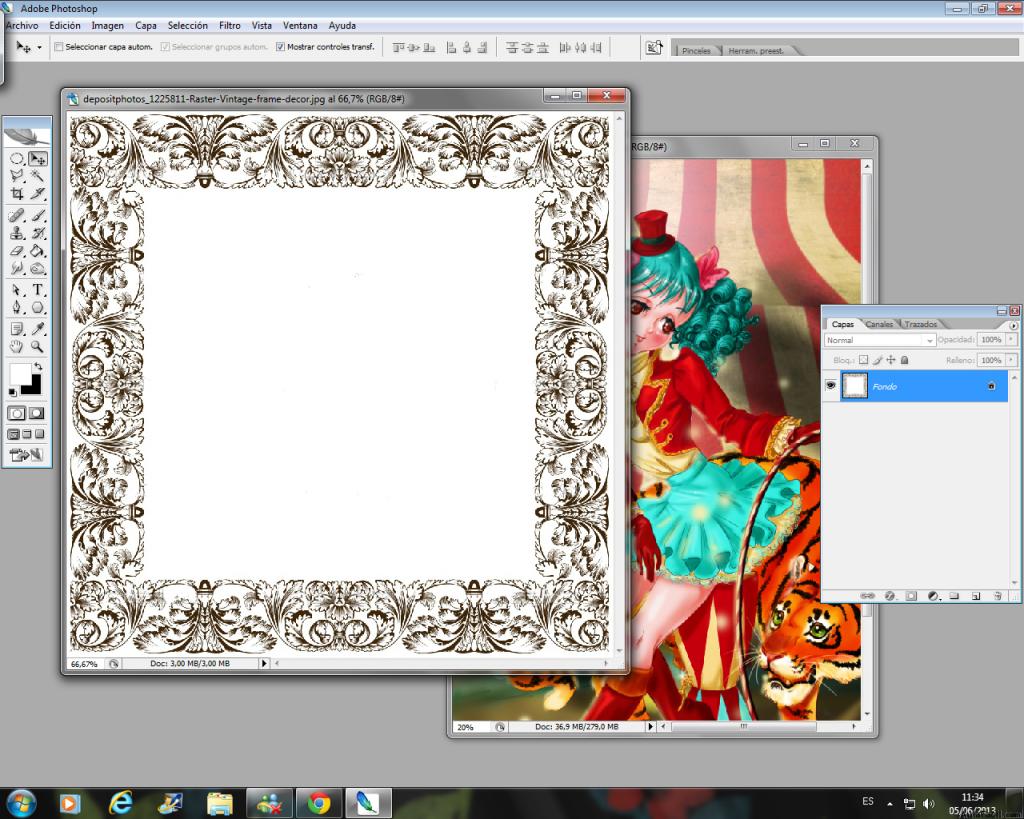Image resolution: width=1024 pixels, height=819 pixels.
Task: Select the Elliptical Marquee tool
Action: pos(17,159)
